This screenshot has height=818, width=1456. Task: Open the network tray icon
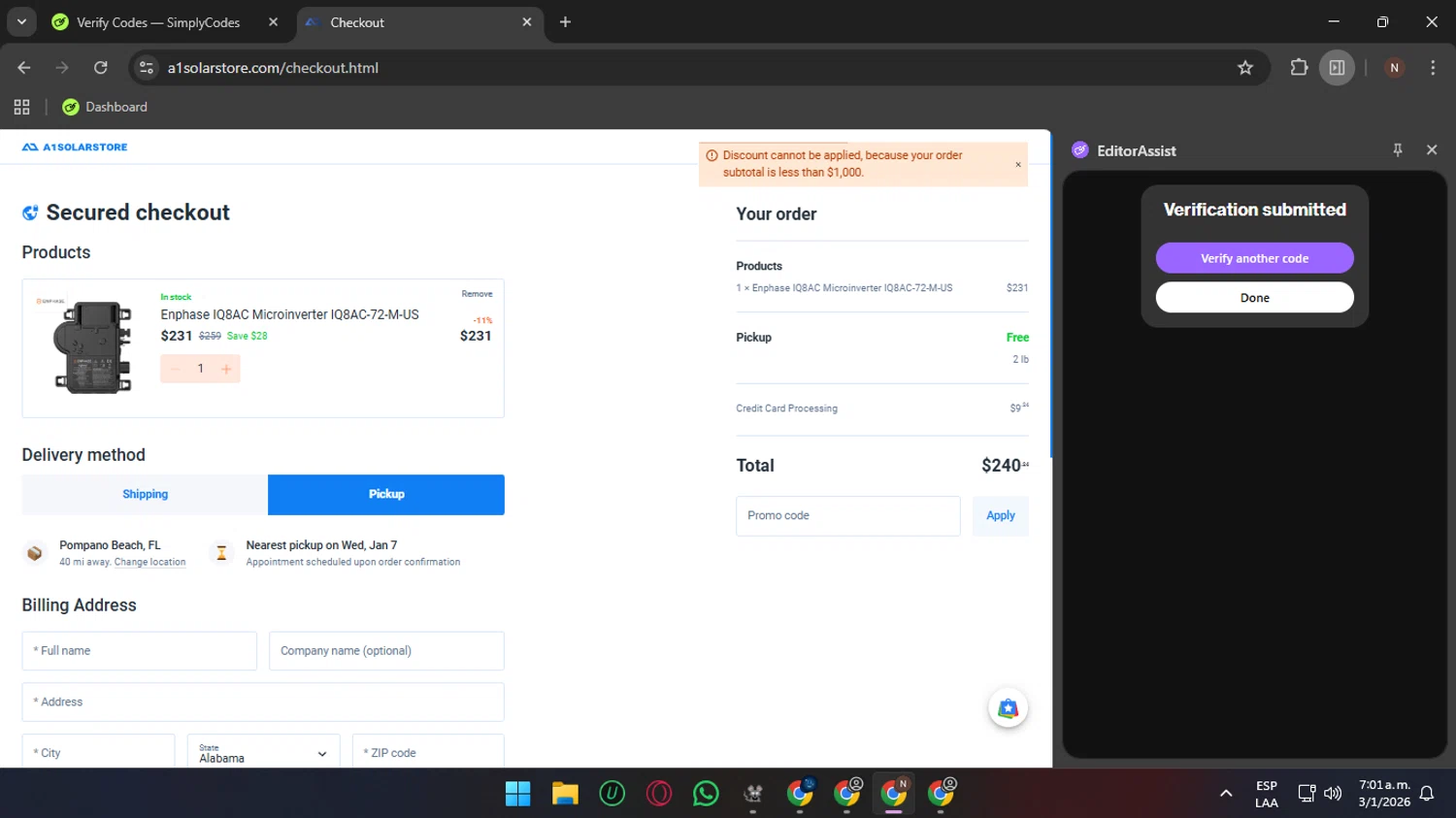pyautogui.click(x=1307, y=794)
